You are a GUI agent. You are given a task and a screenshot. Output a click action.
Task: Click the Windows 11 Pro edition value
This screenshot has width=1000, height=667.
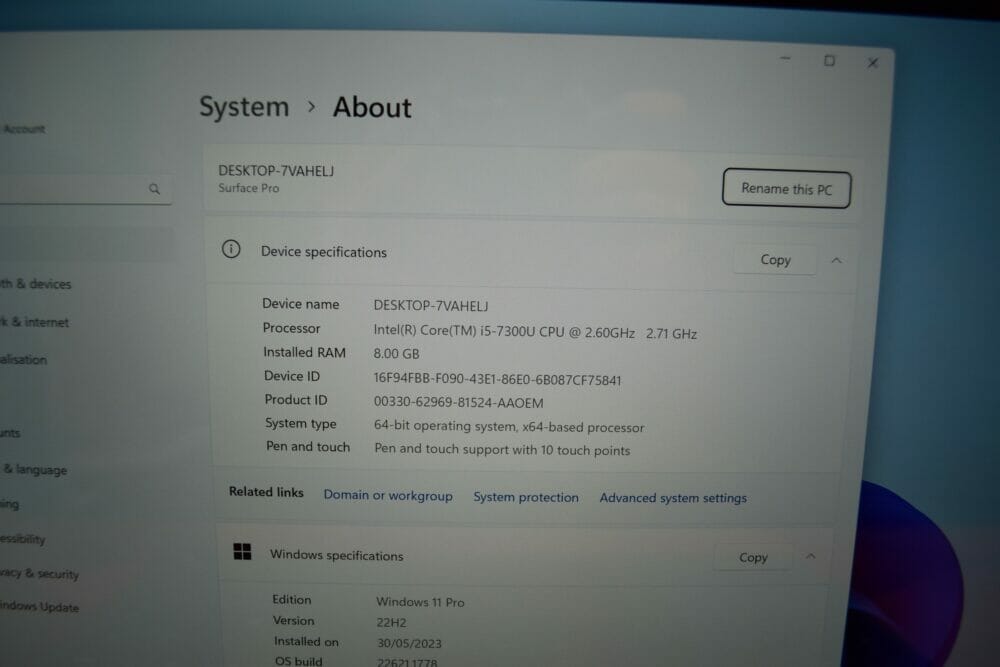coord(420,602)
